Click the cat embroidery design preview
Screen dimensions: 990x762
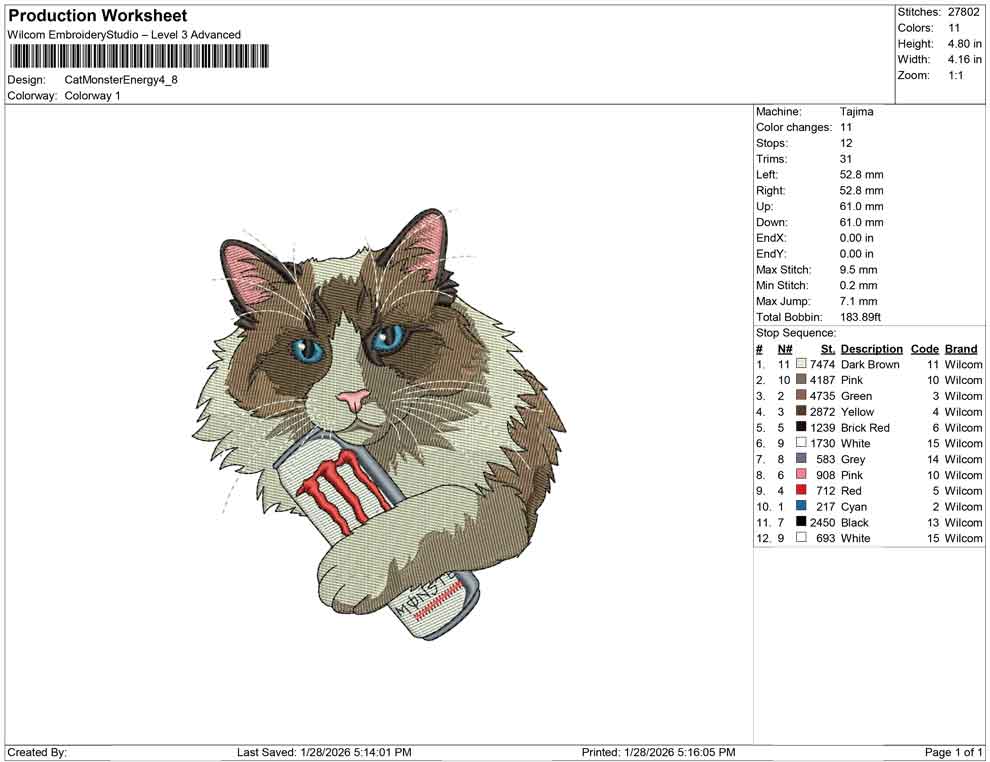point(379,423)
